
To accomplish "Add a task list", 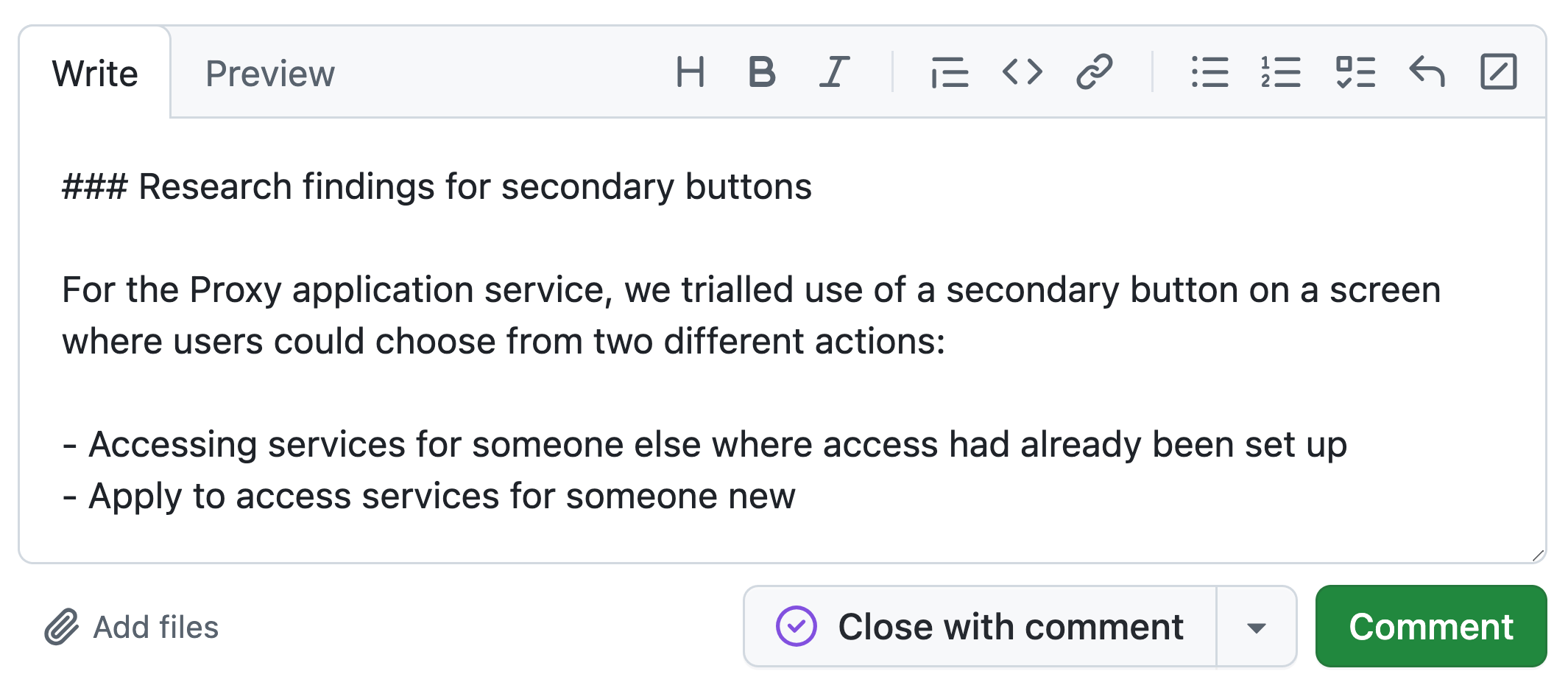I will click(1355, 72).
